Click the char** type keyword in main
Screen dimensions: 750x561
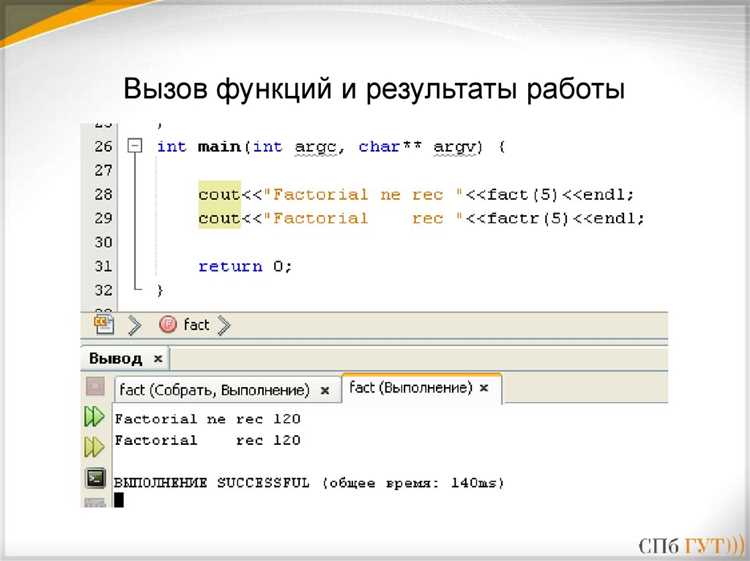click(390, 146)
